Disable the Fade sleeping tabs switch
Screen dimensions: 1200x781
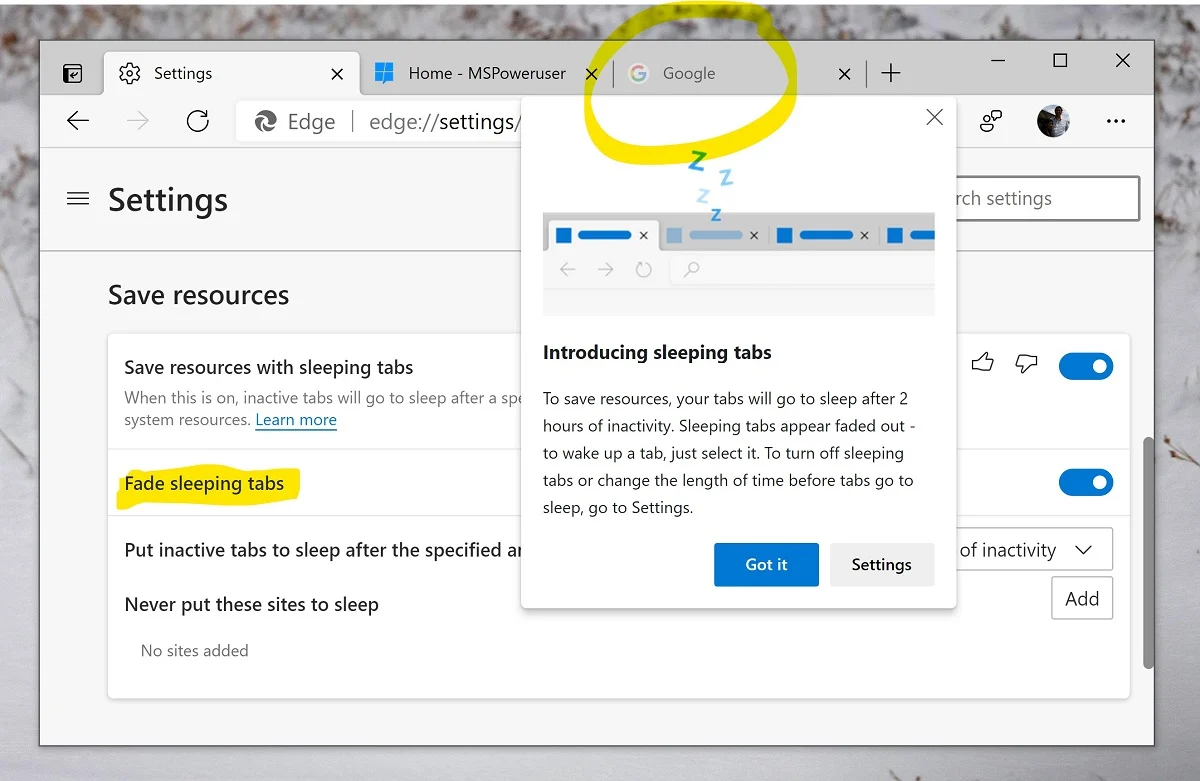tap(1085, 483)
